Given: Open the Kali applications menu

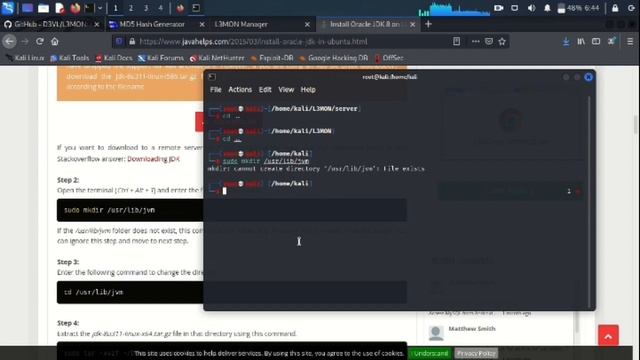Looking at the screenshot, I should [8, 8].
